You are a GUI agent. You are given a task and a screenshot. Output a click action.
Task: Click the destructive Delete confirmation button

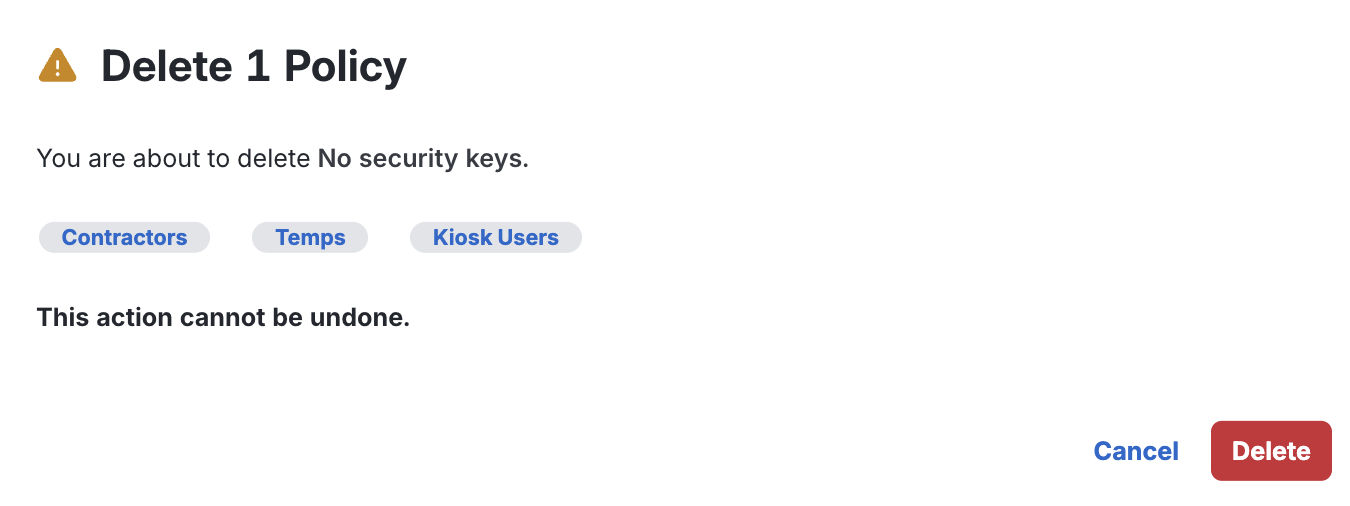coord(1271,451)
